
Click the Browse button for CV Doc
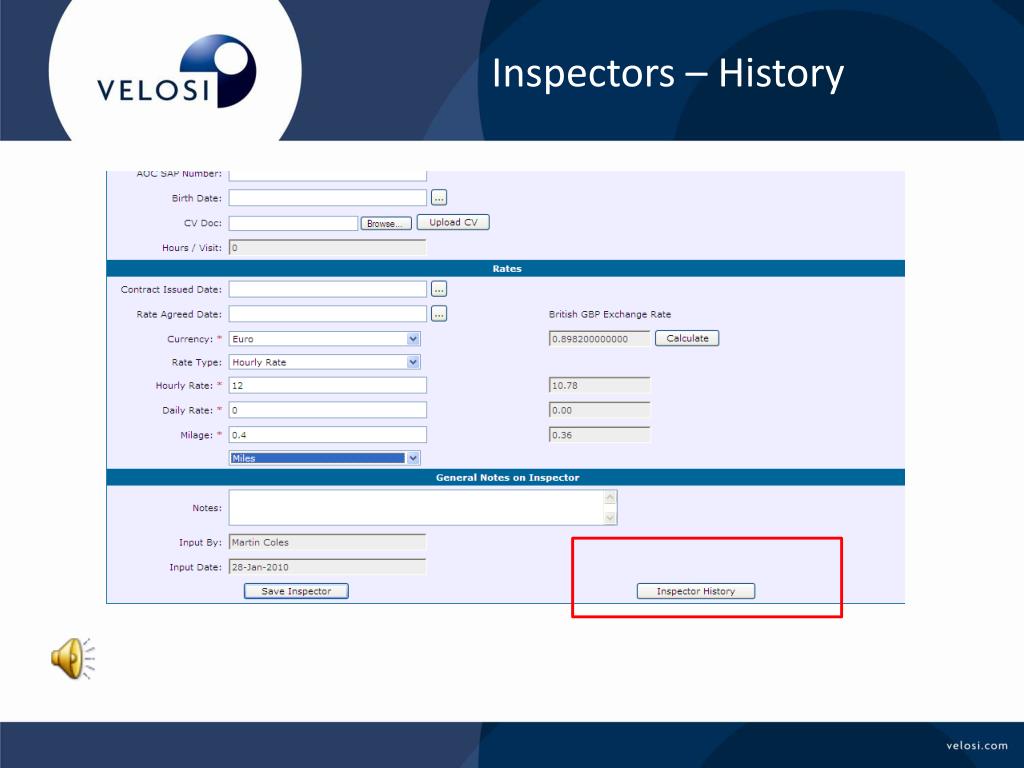point(386,223)
